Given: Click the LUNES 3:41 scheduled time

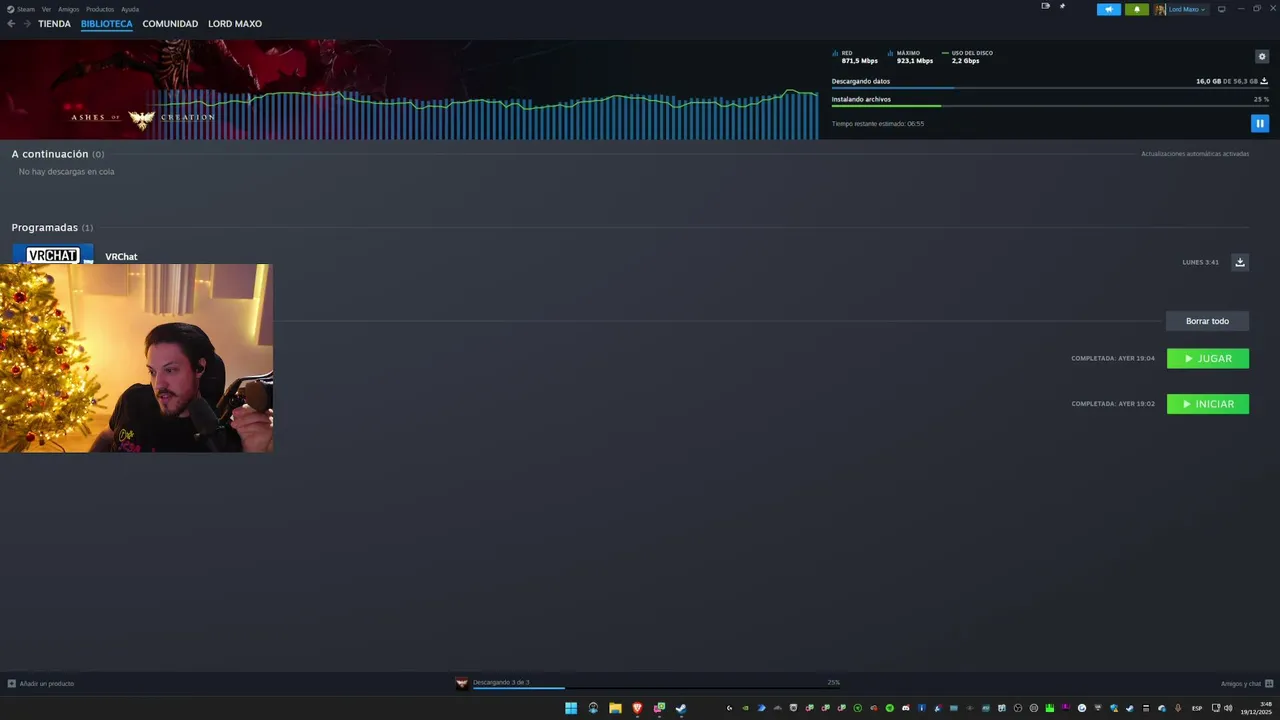Looking at the screenshot, I should [x=1200, y=262].
